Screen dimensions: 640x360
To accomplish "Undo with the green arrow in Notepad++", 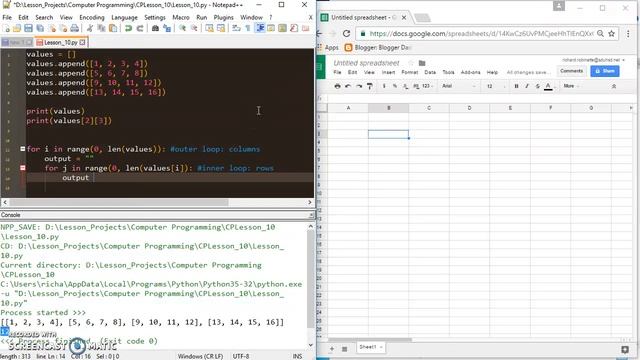I will click(128, 28).
